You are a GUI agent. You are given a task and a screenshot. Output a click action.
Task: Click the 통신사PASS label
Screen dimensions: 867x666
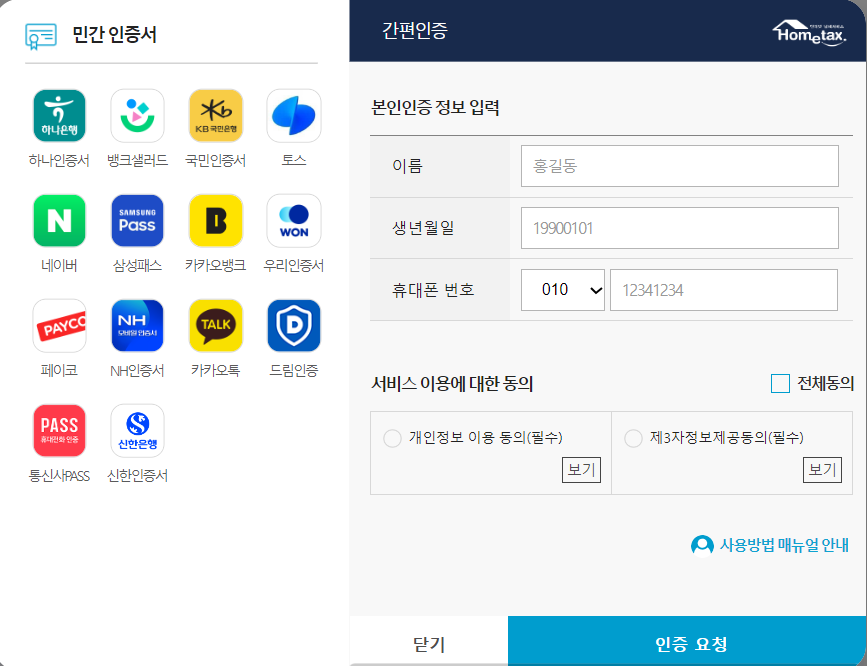coord(59,476)
